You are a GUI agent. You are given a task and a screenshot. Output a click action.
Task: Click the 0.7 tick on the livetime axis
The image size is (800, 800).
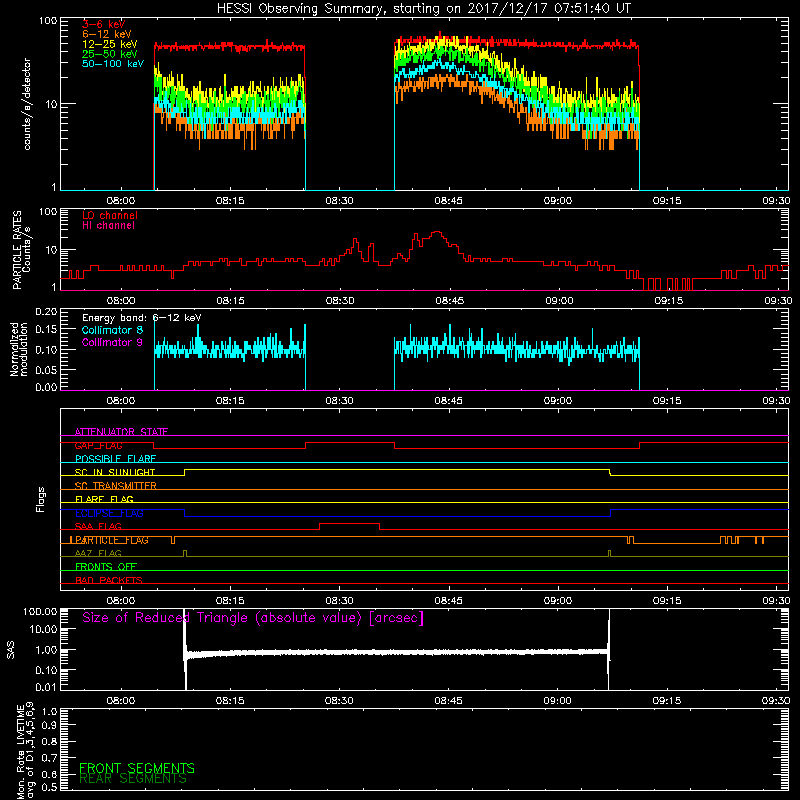click(x=49, y=758)
